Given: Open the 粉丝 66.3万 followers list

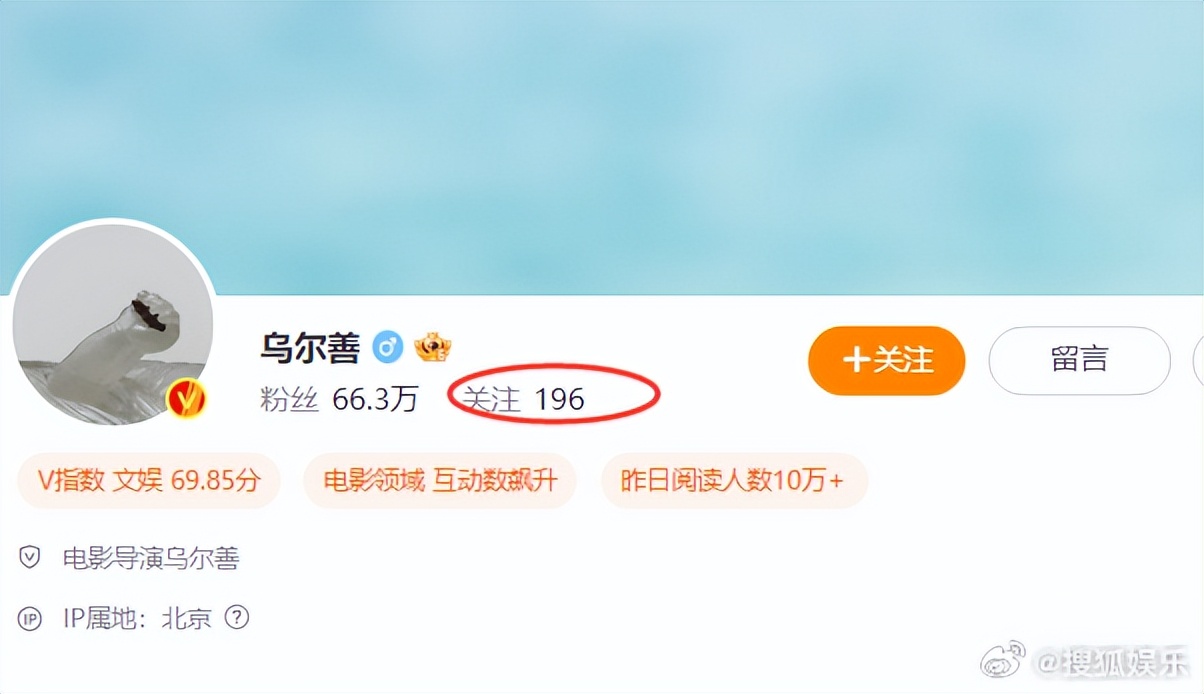Looking at the screenshot, I should tap(339, 400).
